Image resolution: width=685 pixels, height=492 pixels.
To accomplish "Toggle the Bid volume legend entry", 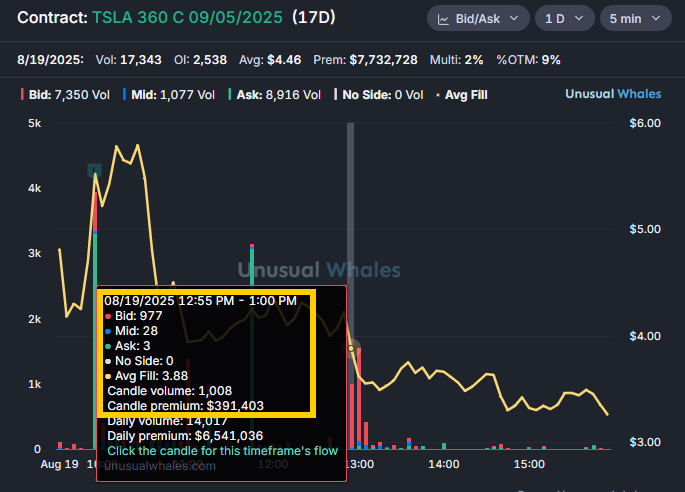I will click(65, 95).
